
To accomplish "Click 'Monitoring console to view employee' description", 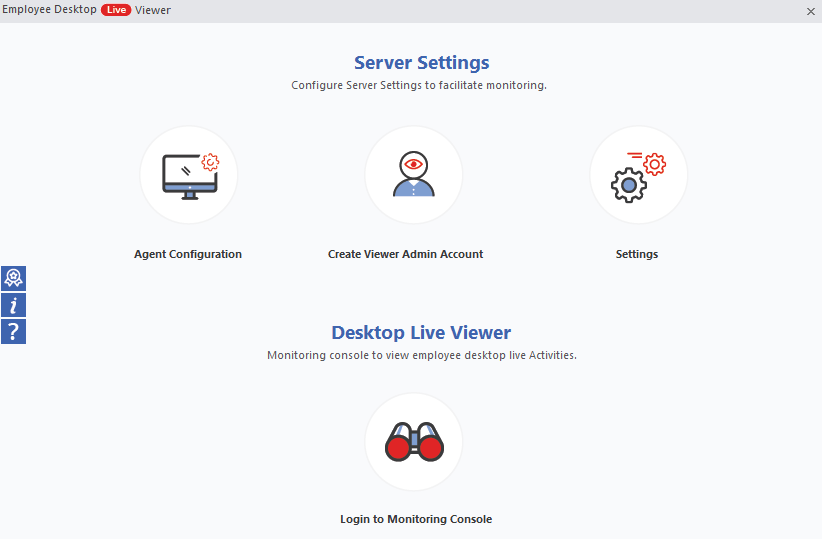I will coord(421,355).
